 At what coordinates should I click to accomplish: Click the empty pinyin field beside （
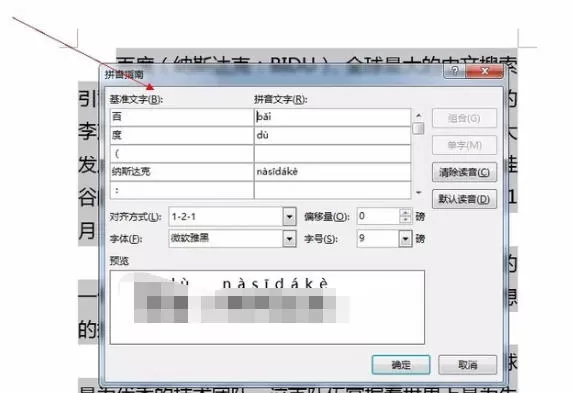click(x=332, y=154)
